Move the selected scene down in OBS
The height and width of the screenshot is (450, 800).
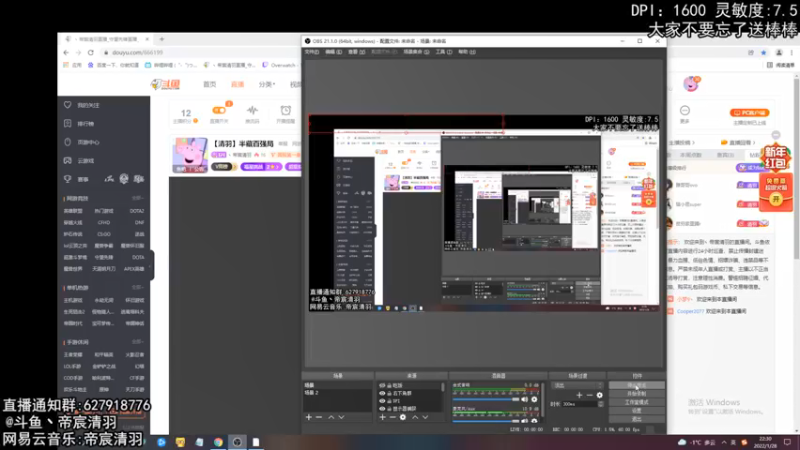(341, 417)
